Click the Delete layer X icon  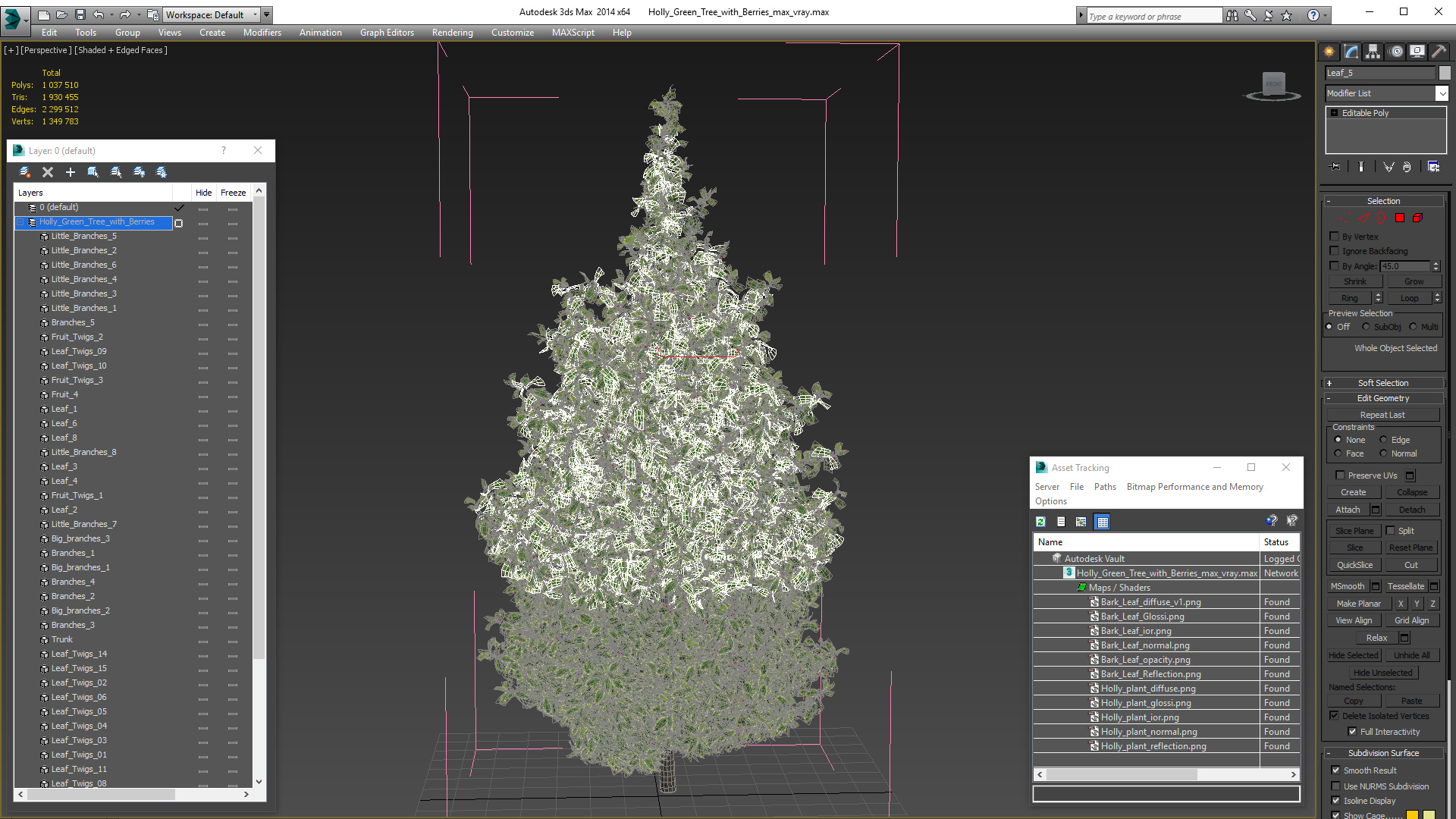pyautogui.click(x=48, y=172)
